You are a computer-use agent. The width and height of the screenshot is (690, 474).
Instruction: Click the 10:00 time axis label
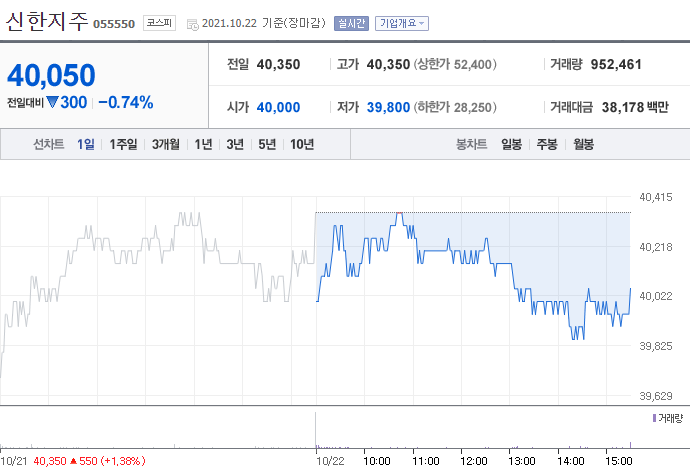click(x=377, y=461)
